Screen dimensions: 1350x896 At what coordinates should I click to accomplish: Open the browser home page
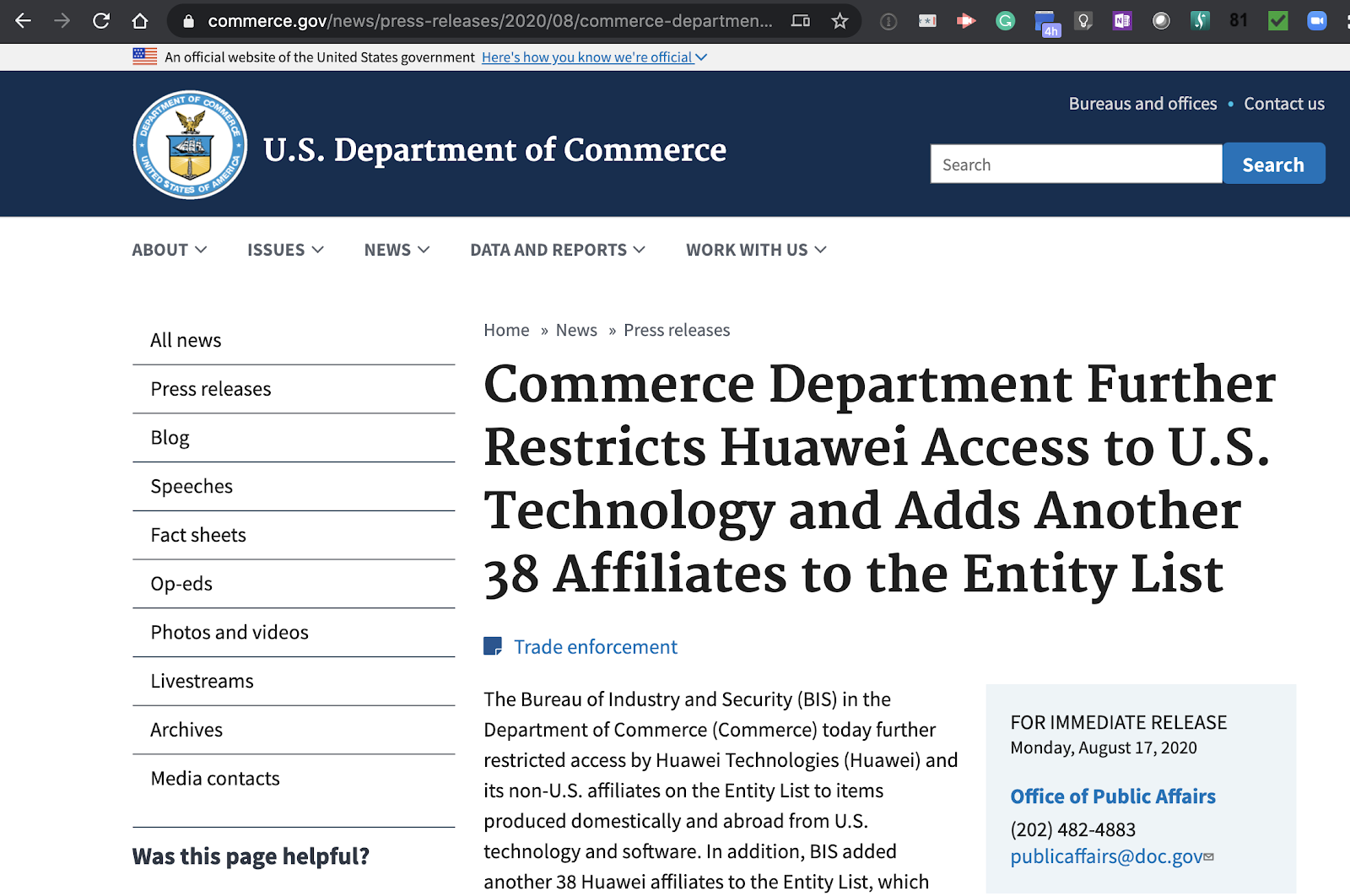click(140, 21)
